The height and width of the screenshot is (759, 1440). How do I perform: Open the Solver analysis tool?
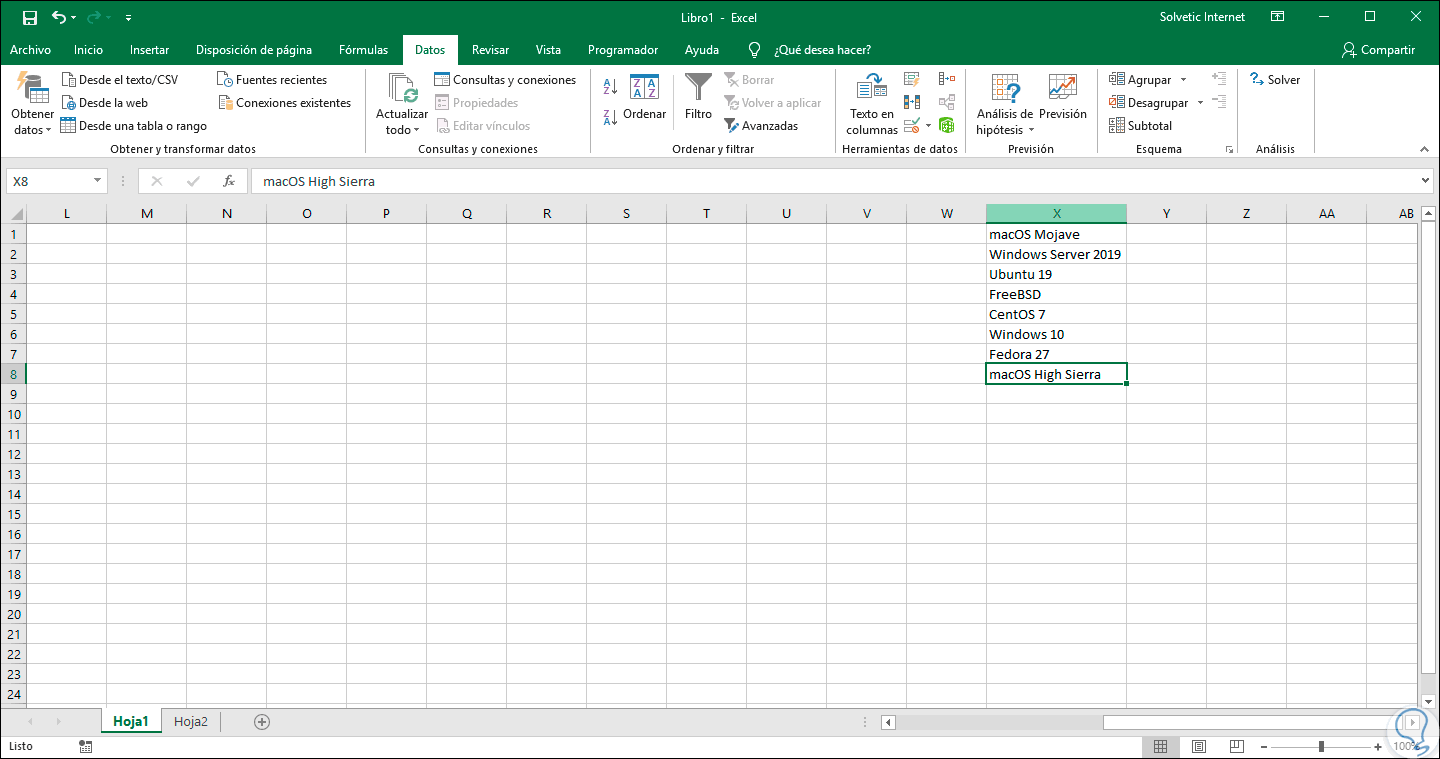(x=1275, y=80)
